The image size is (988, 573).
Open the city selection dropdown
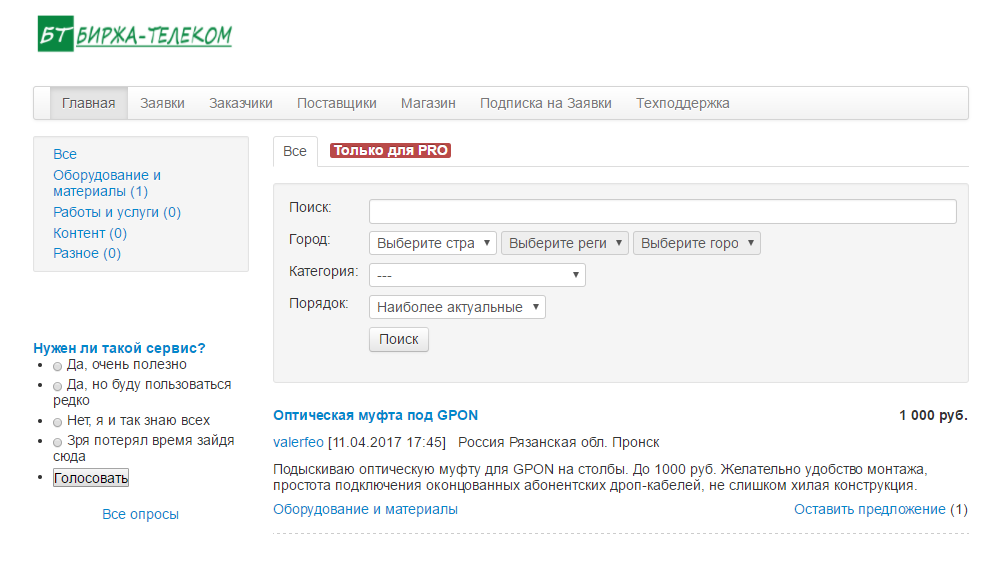click(x=696, y=243)
